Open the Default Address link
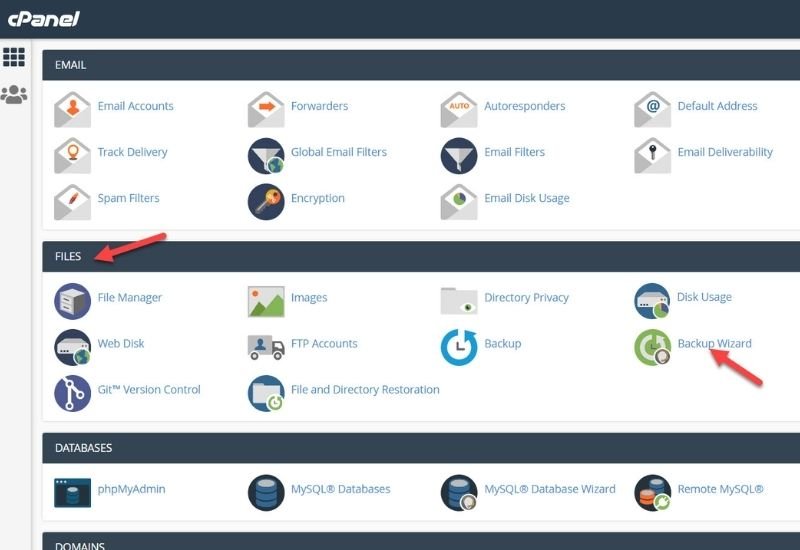The image size is (800, 550). pyautogui.click(x=717, y=106)
